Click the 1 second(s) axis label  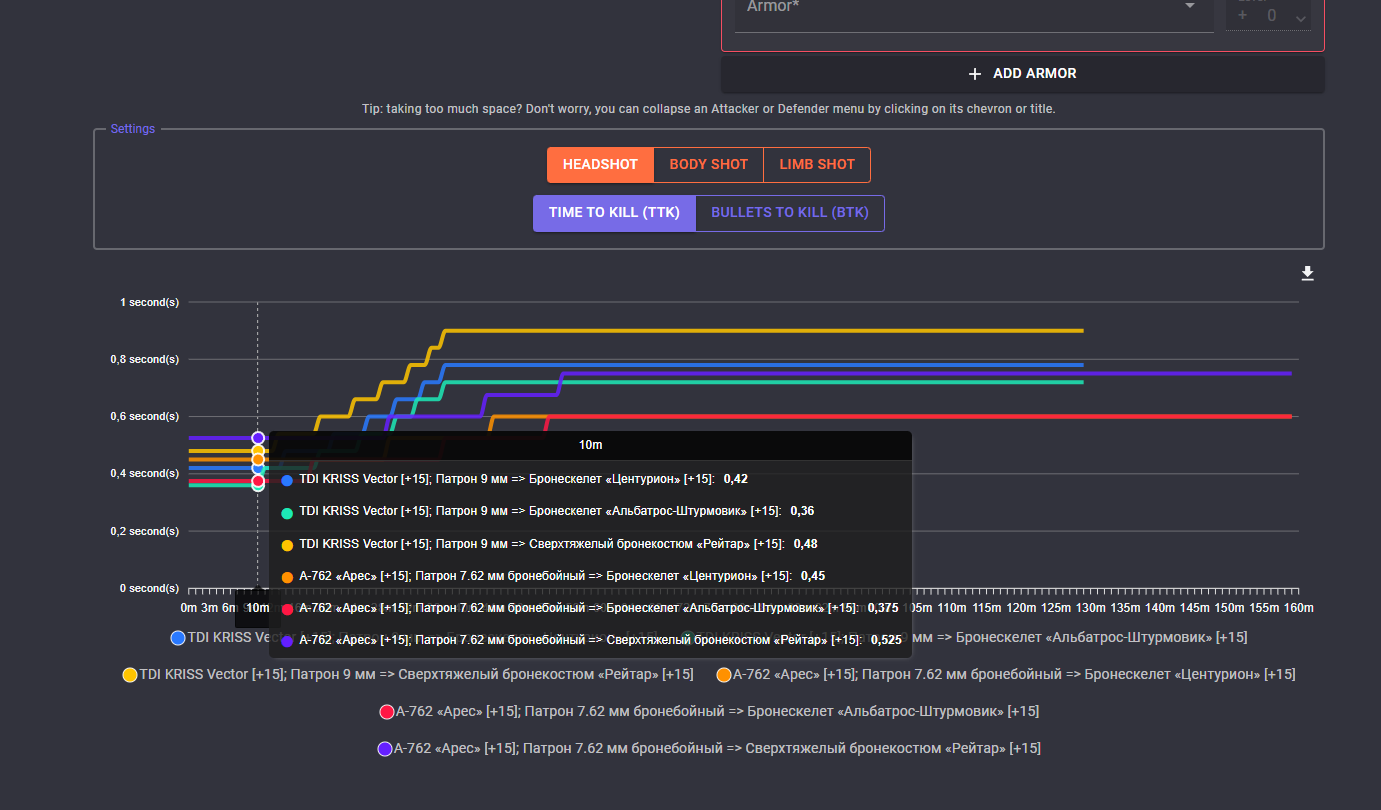point(149,302)
